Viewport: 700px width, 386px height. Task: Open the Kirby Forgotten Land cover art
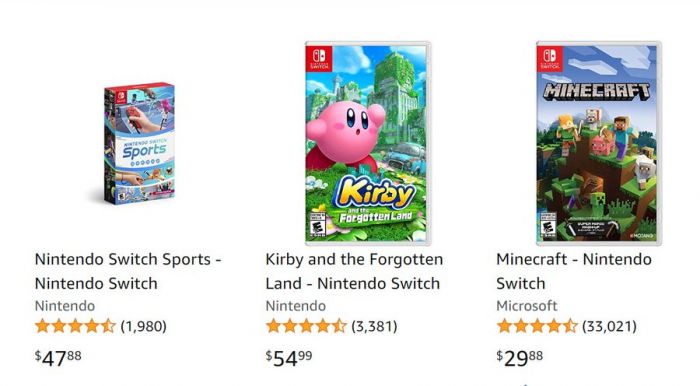click(368, 143)
